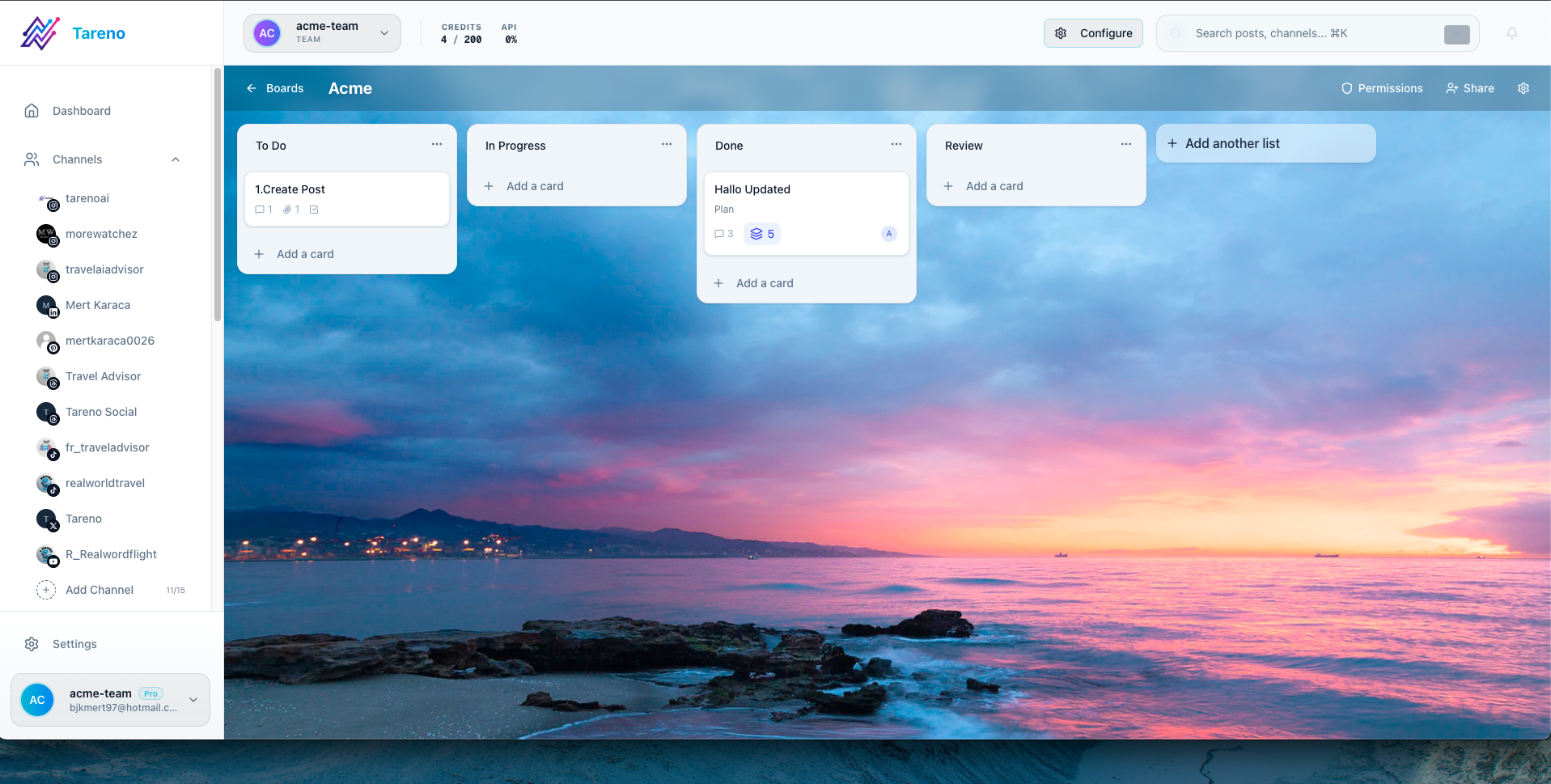Open the notification bell
The image size is (1551, 784).
click(x=1511, y=33)
